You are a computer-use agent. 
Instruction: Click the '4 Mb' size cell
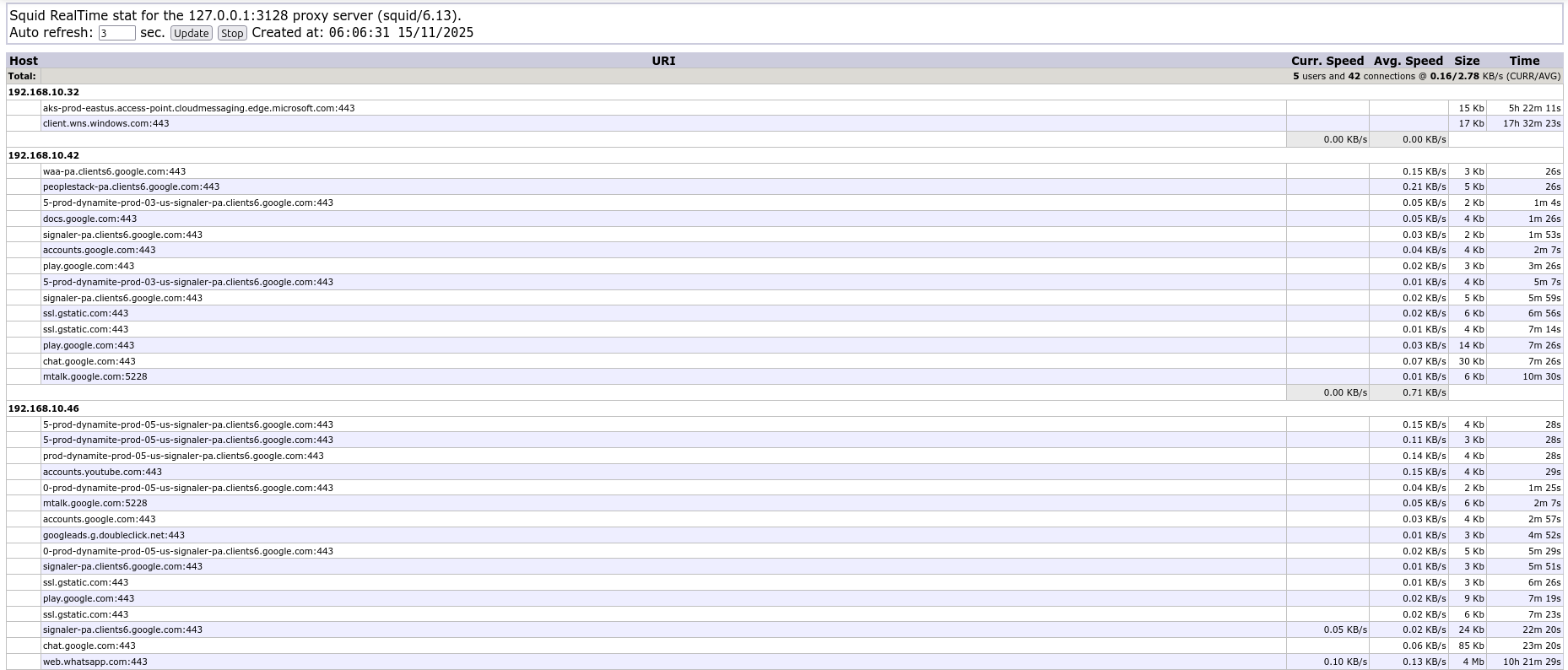[1467, 662]
